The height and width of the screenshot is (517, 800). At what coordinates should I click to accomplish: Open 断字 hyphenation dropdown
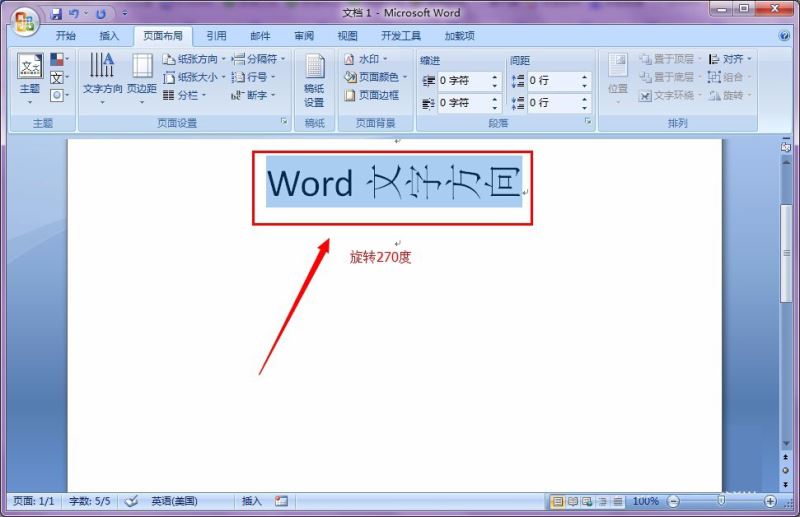click(x=253, y=95)
